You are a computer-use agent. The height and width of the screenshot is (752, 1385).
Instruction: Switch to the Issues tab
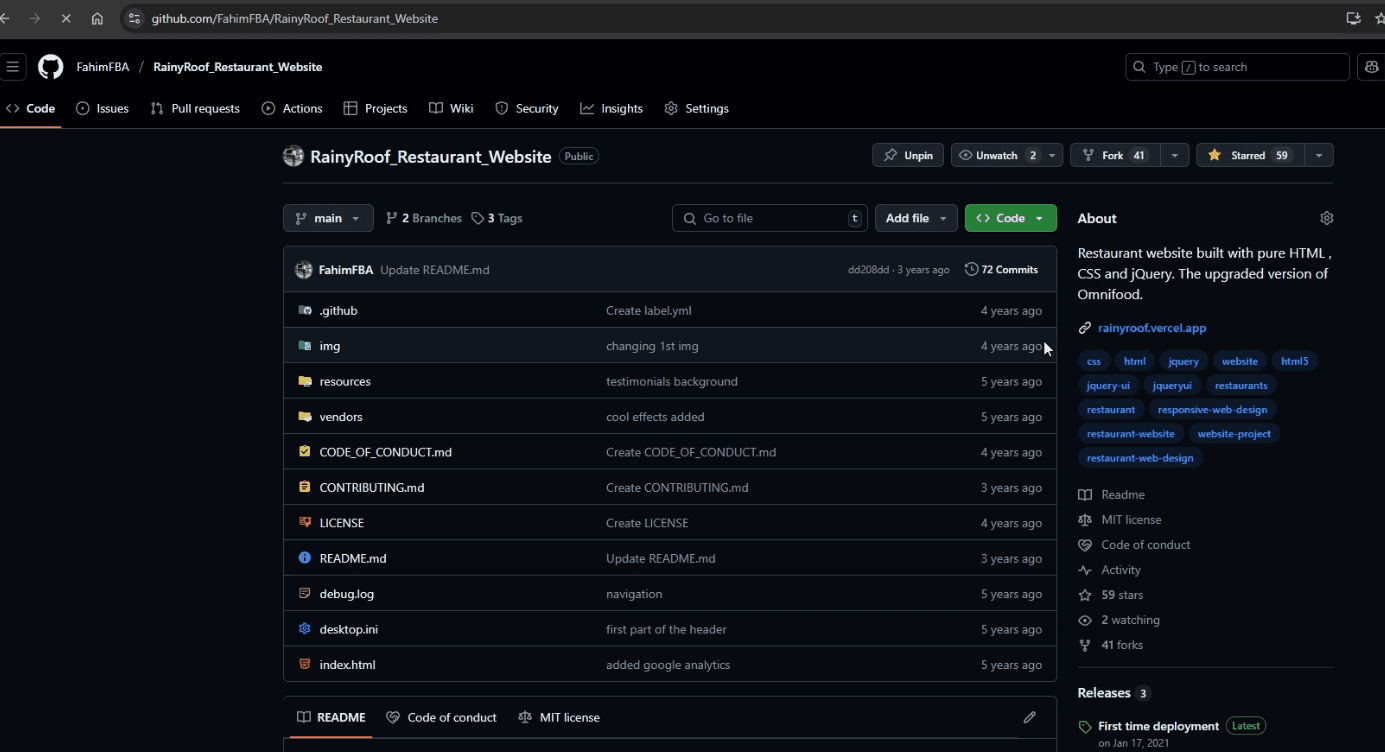tap(103, 108)
